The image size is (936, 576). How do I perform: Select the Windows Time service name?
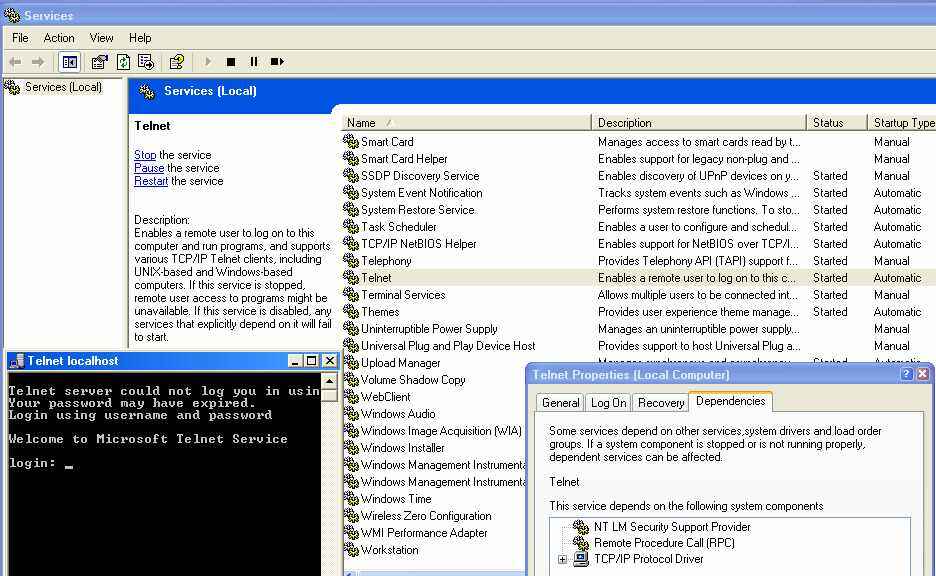[x=396, y=499]
